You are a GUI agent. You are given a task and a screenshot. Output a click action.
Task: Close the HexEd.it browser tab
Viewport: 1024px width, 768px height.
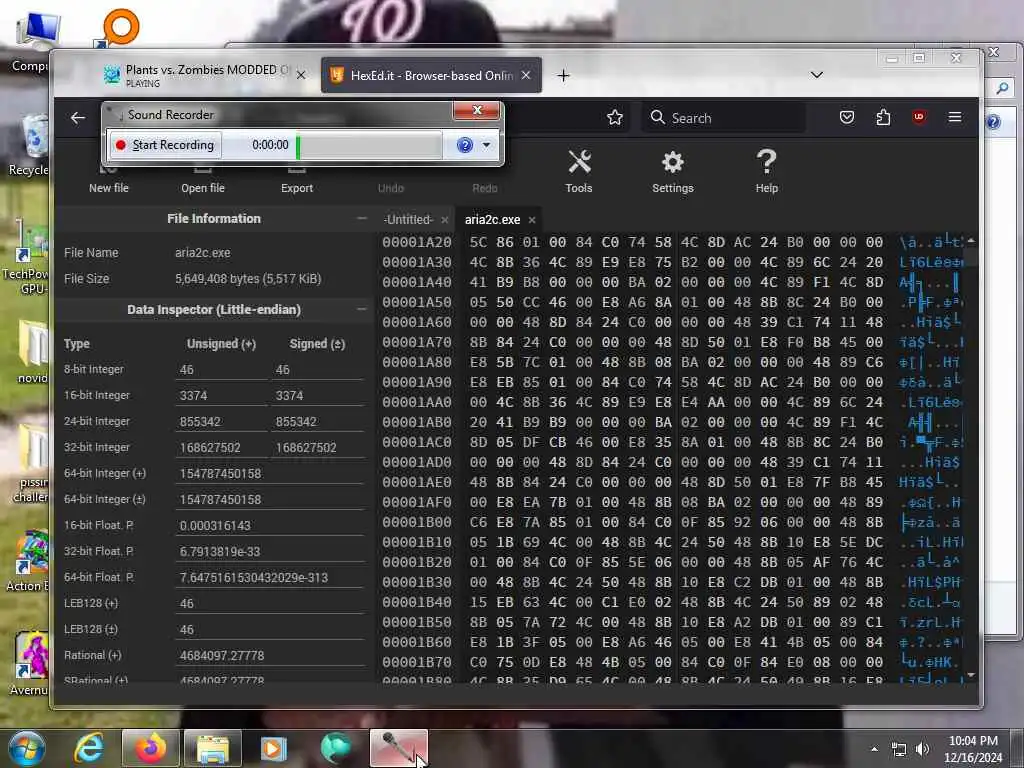[526, 75]
